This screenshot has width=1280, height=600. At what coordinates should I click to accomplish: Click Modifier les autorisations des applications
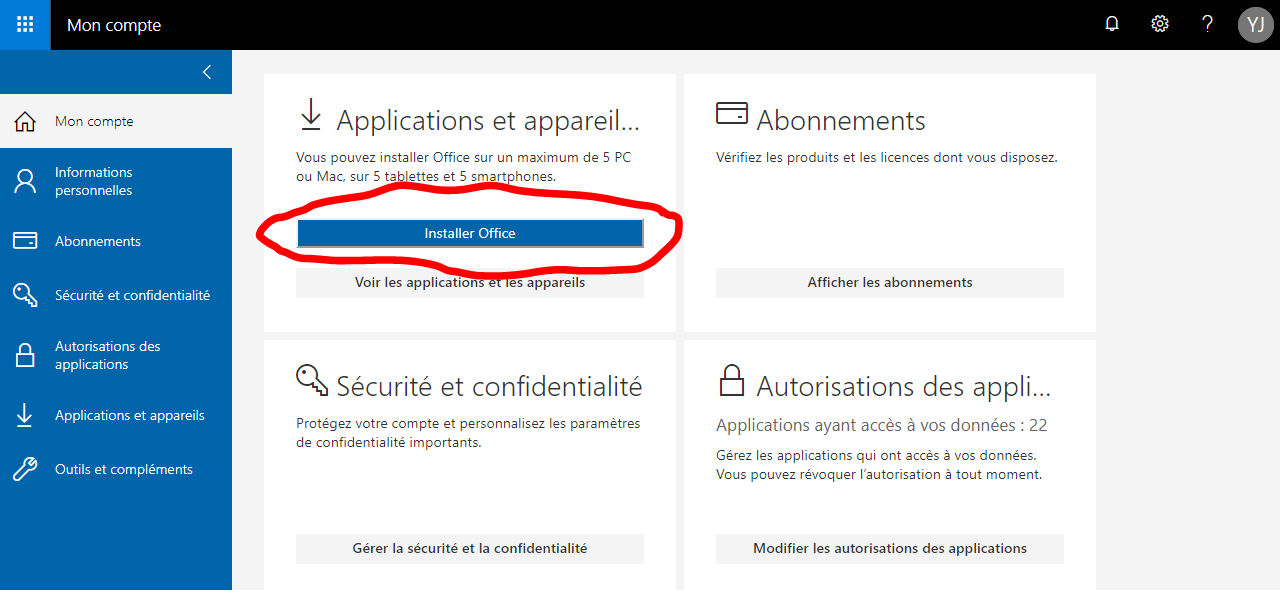point(889,548)
